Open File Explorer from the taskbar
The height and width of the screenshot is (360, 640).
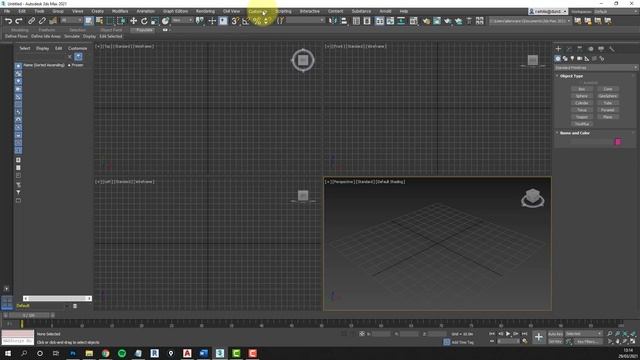(x=89, y=353)
